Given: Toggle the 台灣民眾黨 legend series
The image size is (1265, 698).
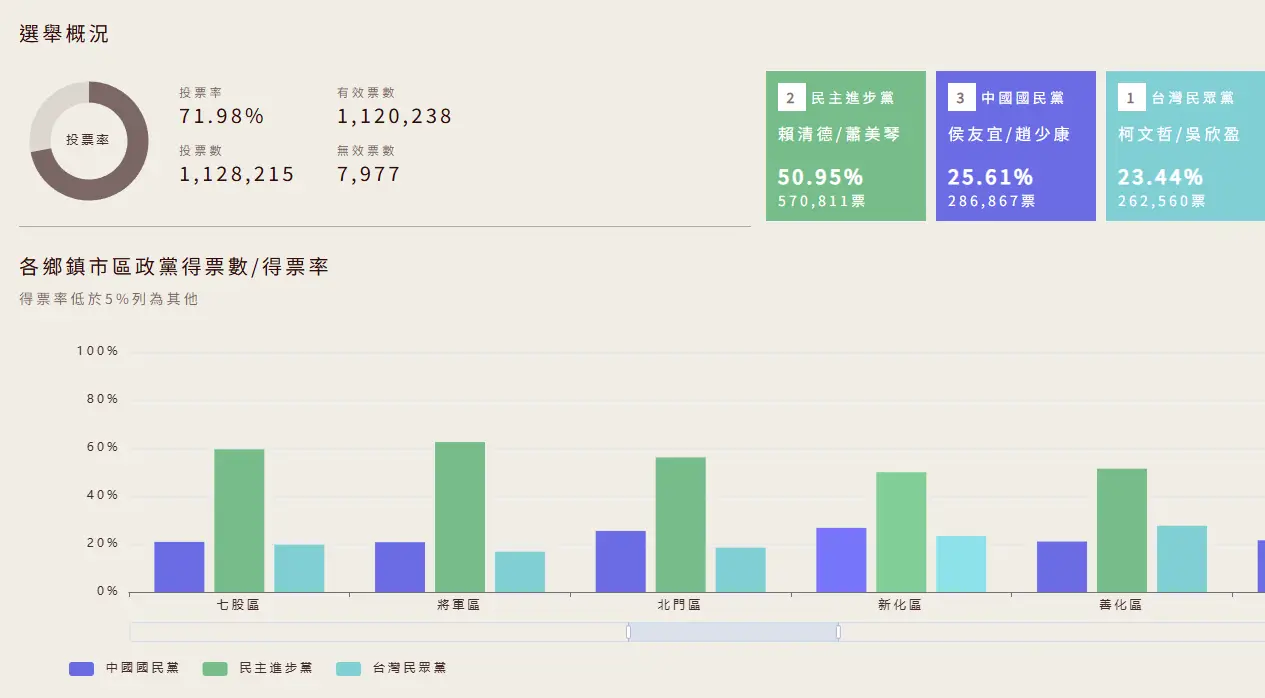Looking at the screenshot, I should click(x=391, y=668).
